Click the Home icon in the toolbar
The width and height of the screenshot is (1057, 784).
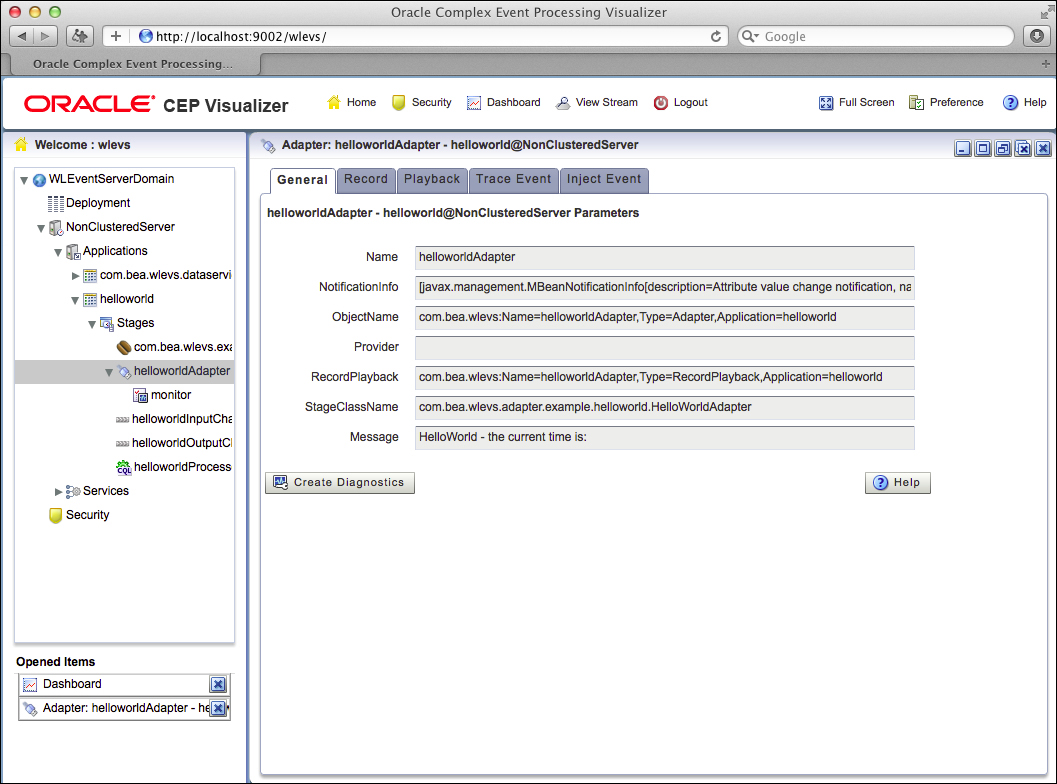tap(334, 103)
